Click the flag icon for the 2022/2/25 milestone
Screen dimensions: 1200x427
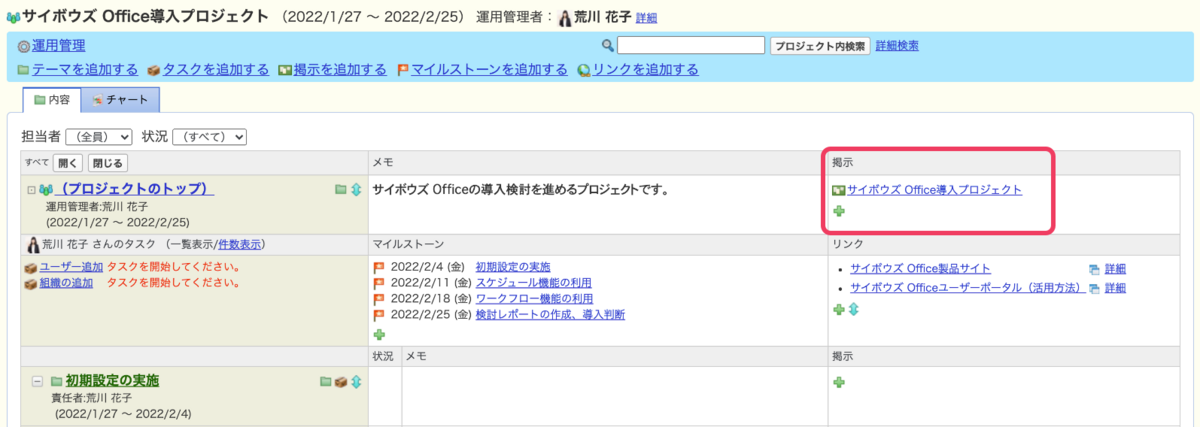[x=379, y=314]
